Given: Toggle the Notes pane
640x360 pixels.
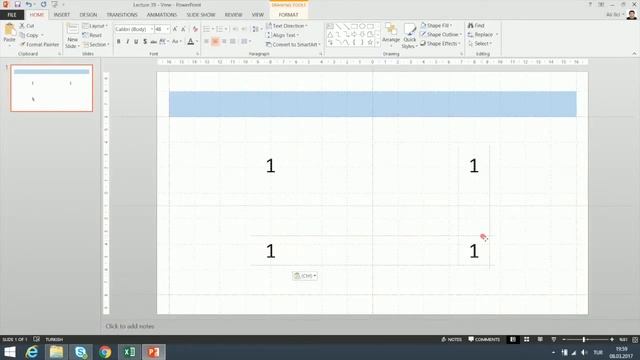Looking at the screenshot, I should point(451,339).
